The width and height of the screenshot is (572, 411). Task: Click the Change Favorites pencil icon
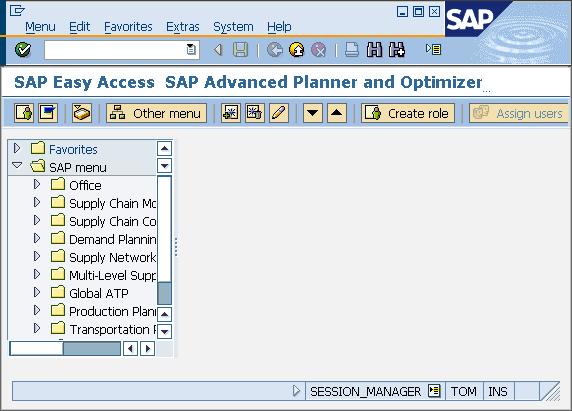click(279, 113)
